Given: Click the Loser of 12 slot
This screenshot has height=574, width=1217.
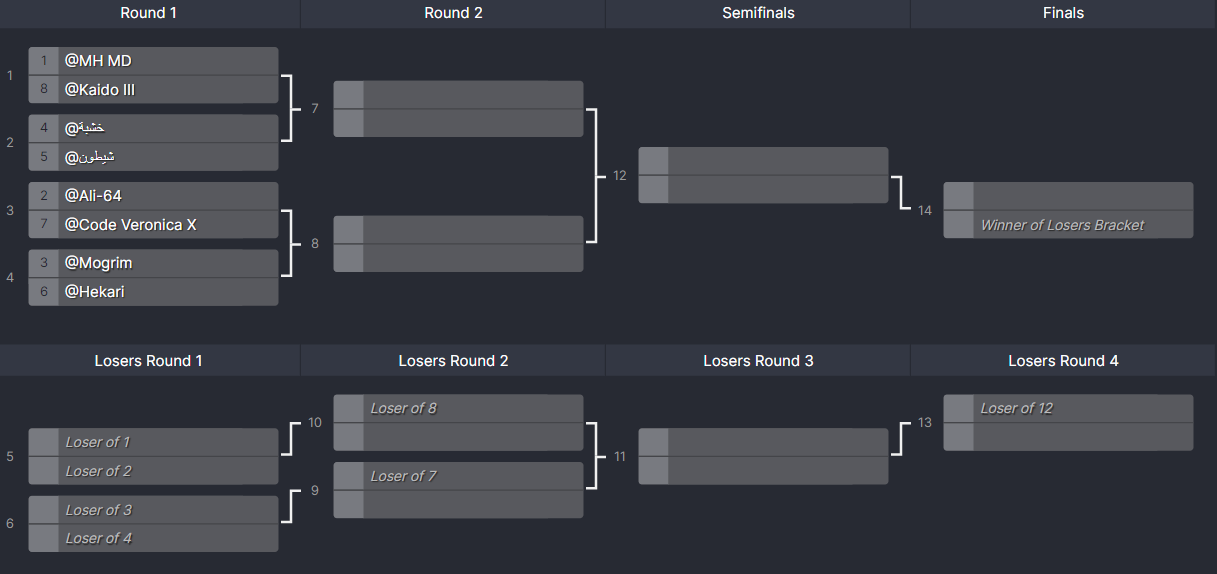Looking at the screenshot, I should [x=1068, y=408].
